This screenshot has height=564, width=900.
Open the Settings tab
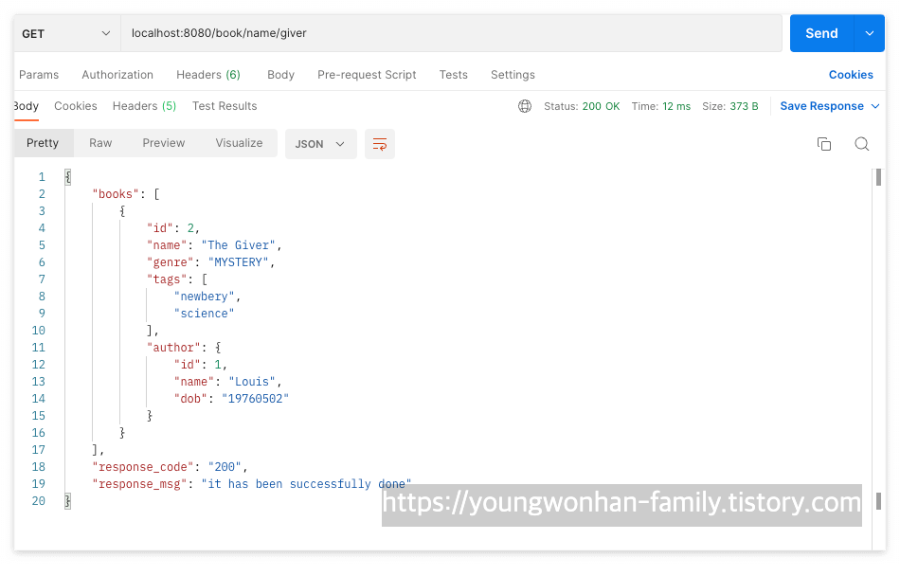513,75
